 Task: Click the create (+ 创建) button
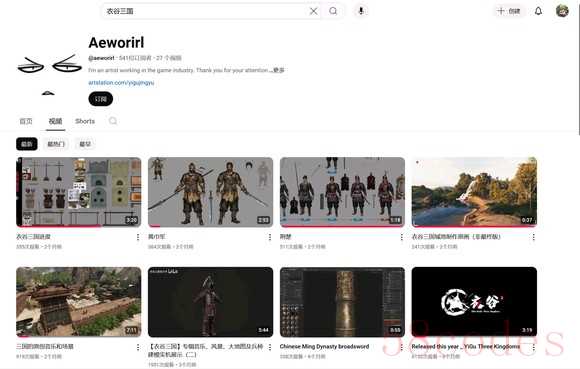tap(509, 11)
